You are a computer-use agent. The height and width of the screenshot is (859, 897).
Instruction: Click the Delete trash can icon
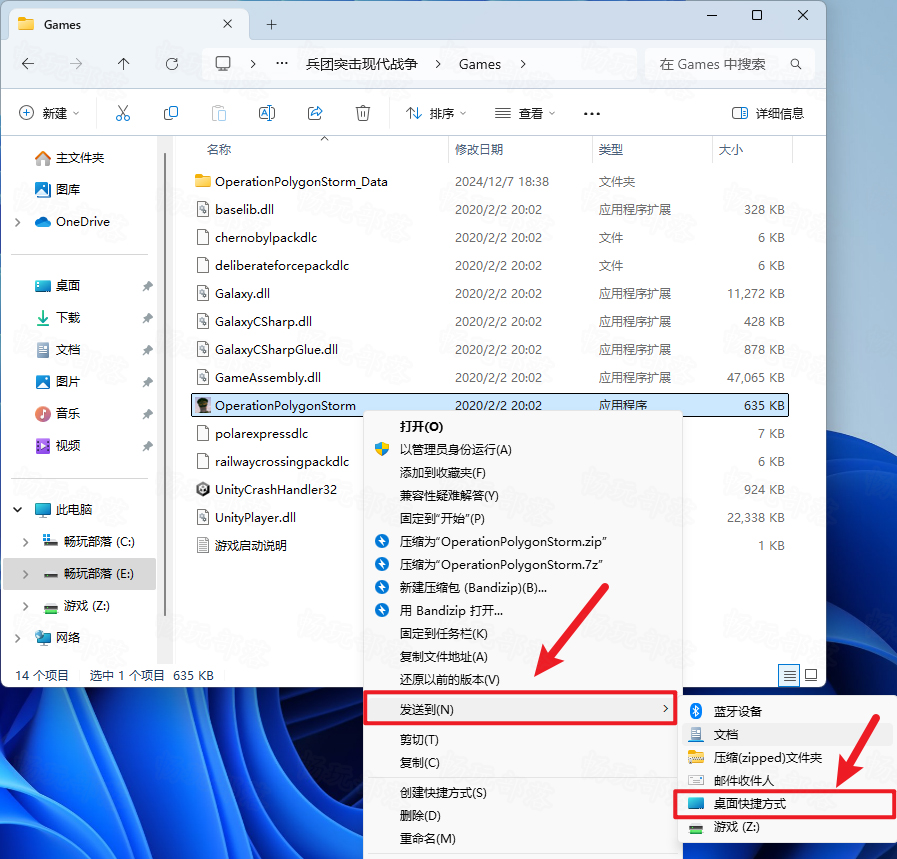pyautogui.click(x=363, y=113)
